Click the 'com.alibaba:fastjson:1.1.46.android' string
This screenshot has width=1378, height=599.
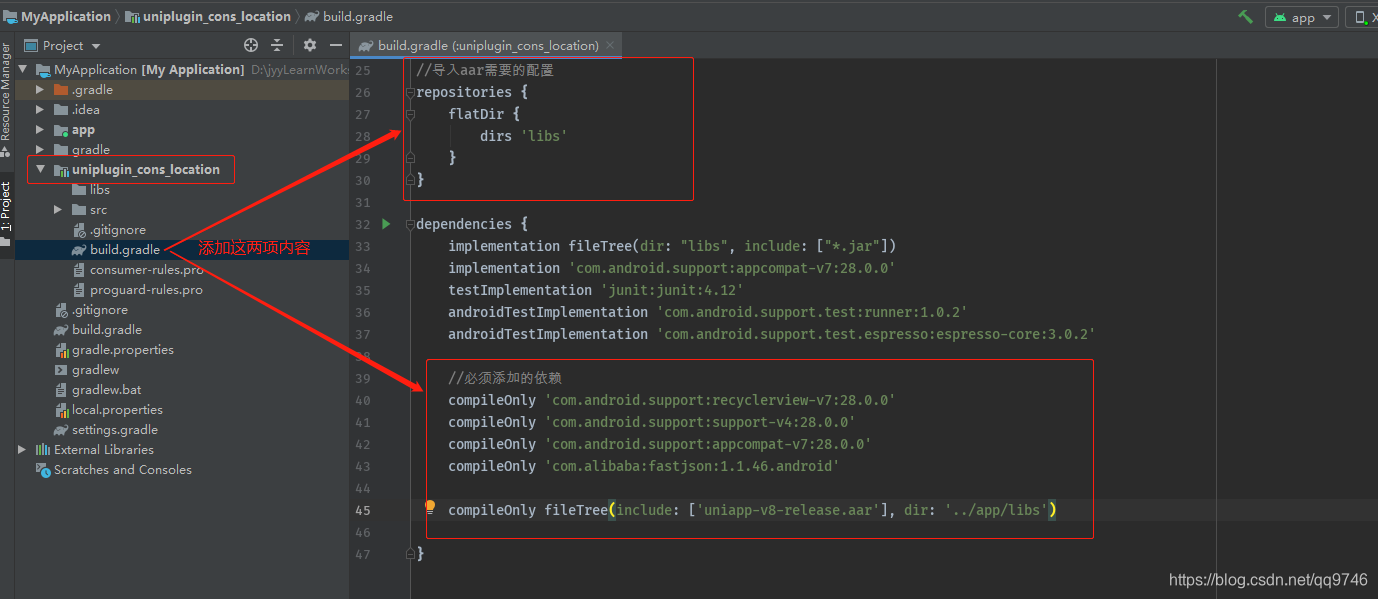pos(691,466)
